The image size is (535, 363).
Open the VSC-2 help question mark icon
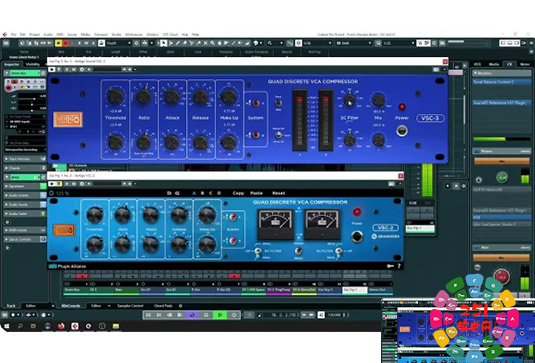(x=399, y=266)
